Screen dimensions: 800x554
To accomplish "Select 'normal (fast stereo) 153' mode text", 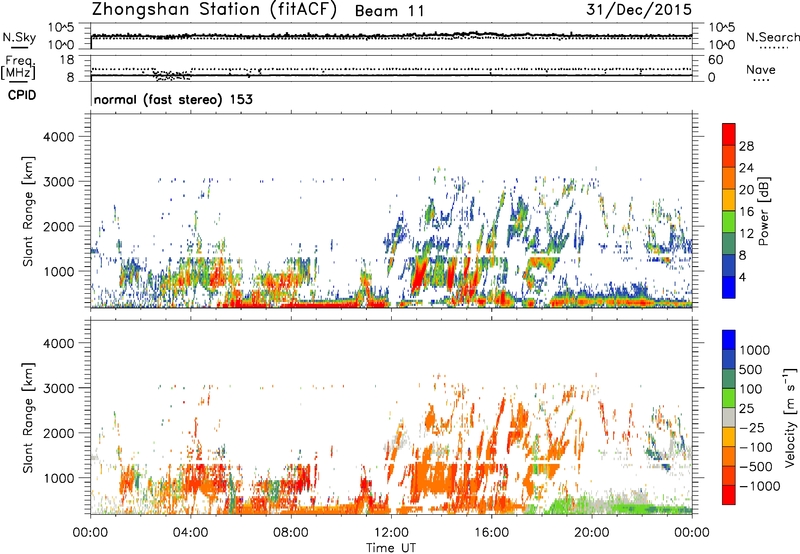I will click(x=173, y=99).
